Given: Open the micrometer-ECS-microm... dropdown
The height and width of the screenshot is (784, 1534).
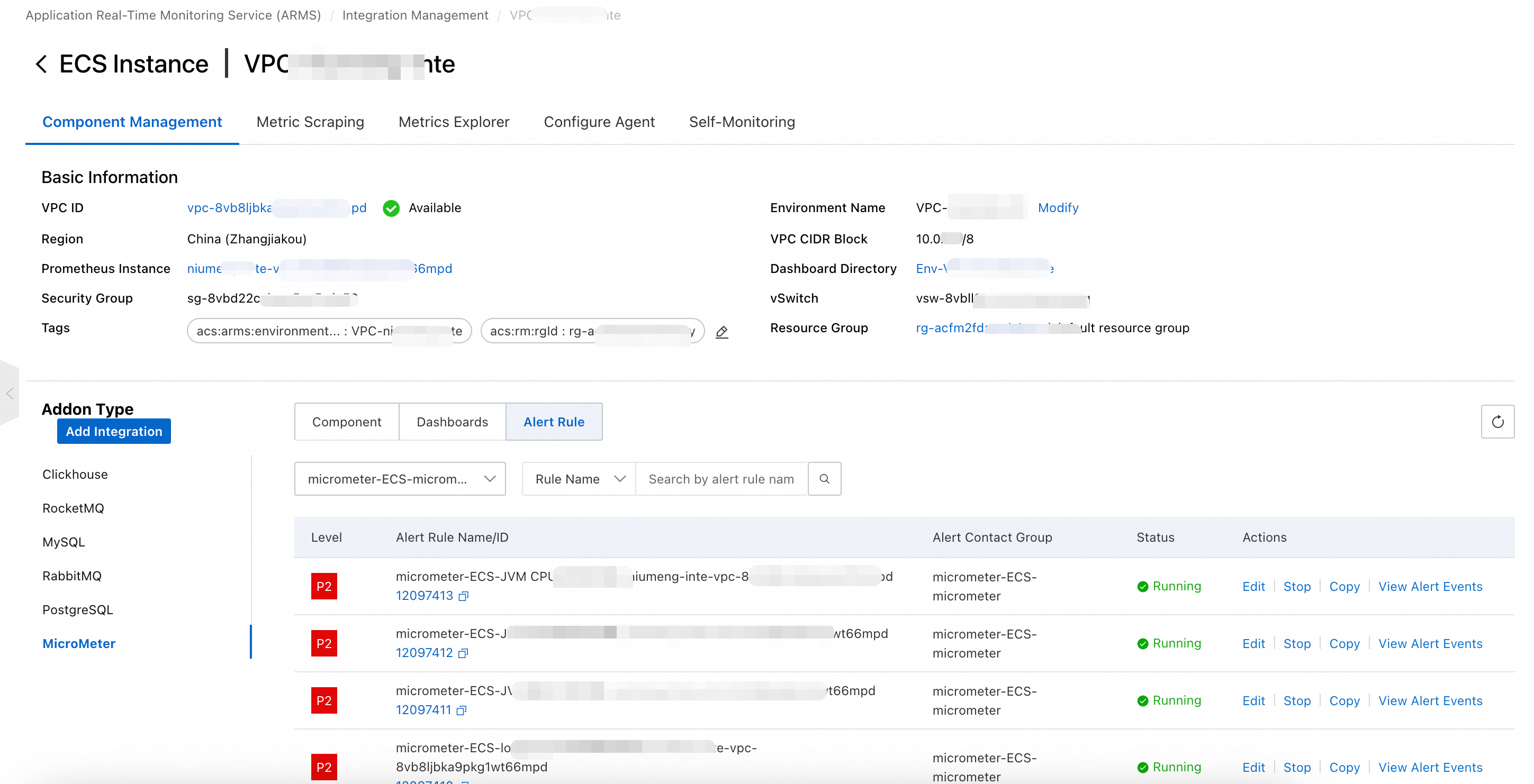Looking at the screenshot, I should [400, 479].
